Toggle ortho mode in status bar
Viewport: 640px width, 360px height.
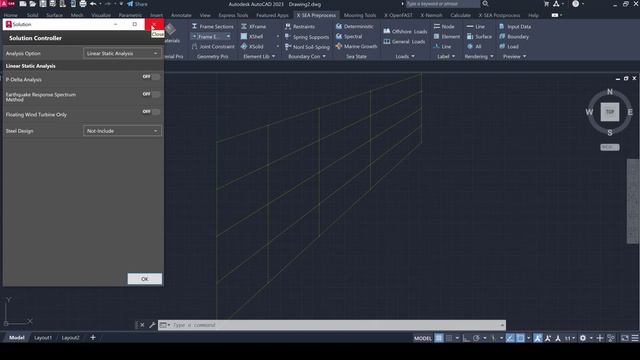pyautogui.click(x=466, y=338)
